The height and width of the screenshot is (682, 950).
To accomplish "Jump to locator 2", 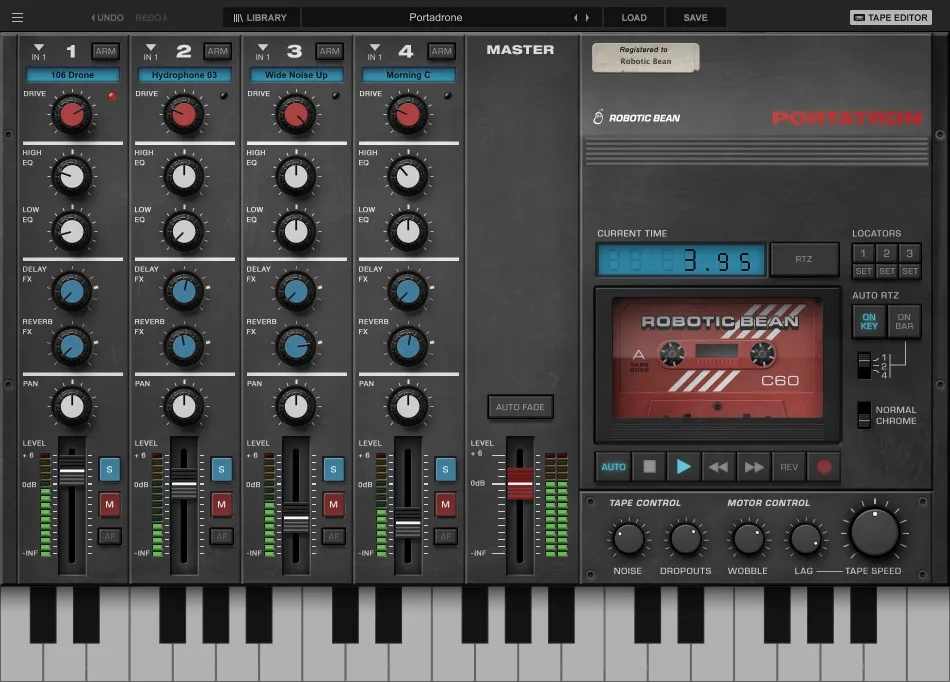I will pos(886,253).
